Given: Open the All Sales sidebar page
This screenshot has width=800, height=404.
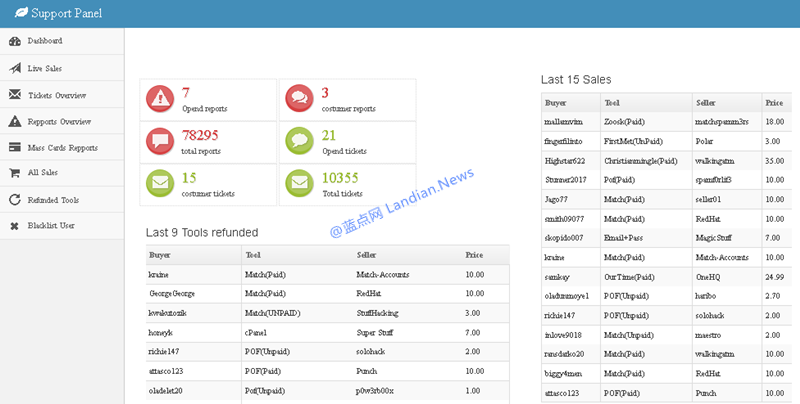Looking at the screenshot, I should click(x=45, y=173).
